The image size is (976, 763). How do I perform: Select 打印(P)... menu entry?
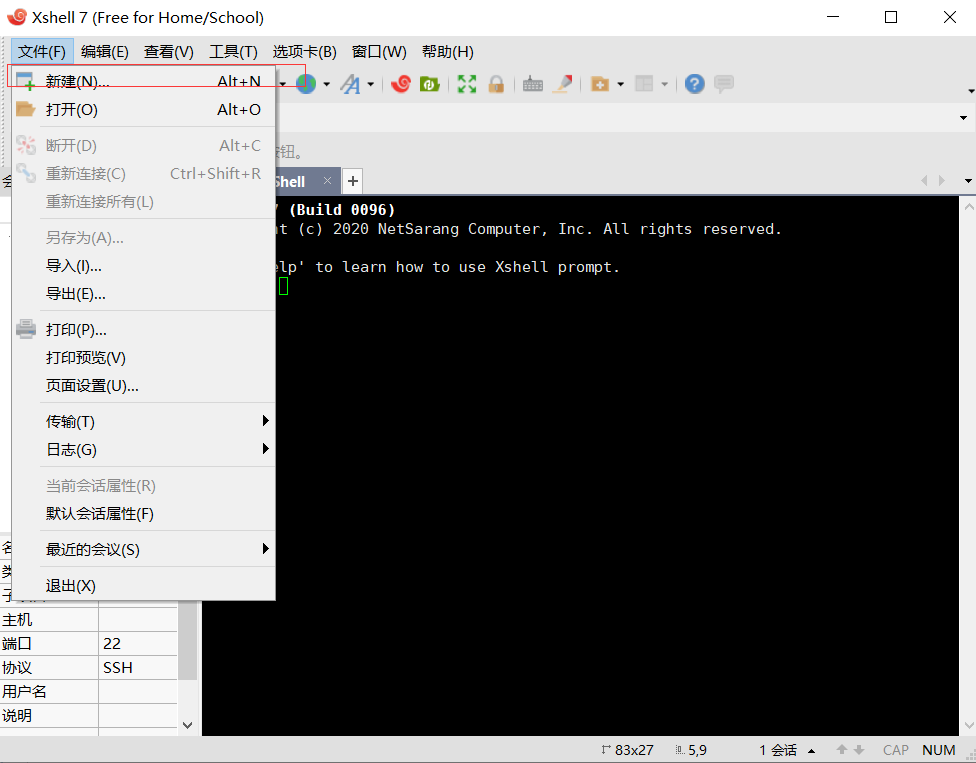click(x=144, y=330)
